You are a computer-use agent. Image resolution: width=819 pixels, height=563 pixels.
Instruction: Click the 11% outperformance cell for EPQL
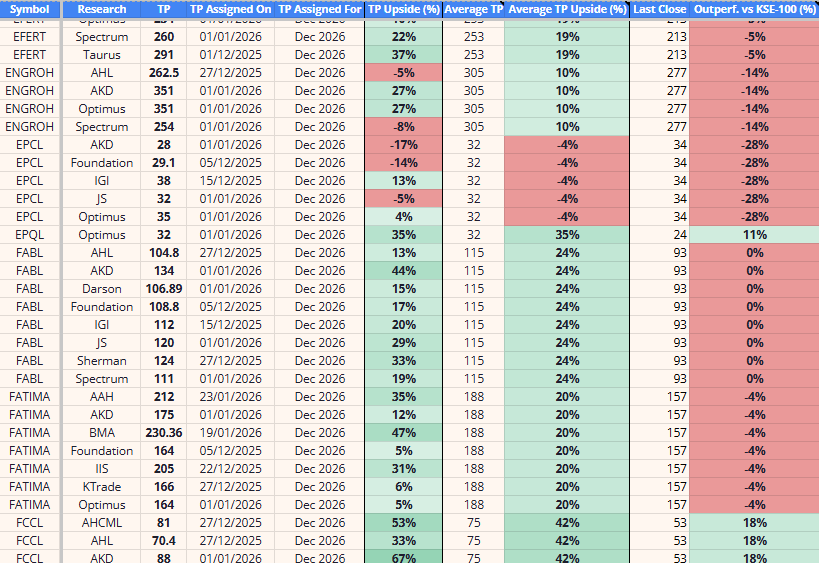click(x=755, y=235)
